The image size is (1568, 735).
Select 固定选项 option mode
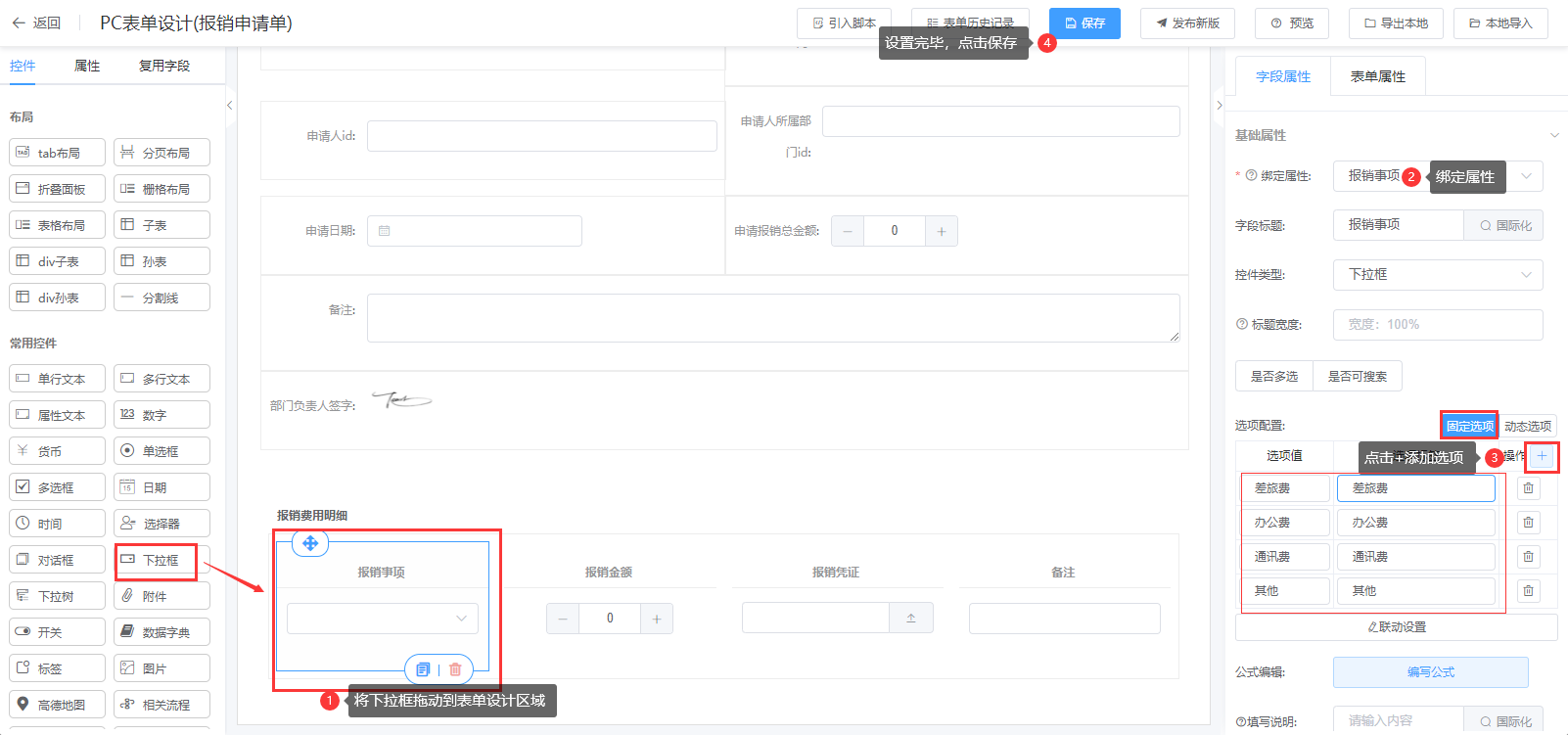coord(1469,426)
